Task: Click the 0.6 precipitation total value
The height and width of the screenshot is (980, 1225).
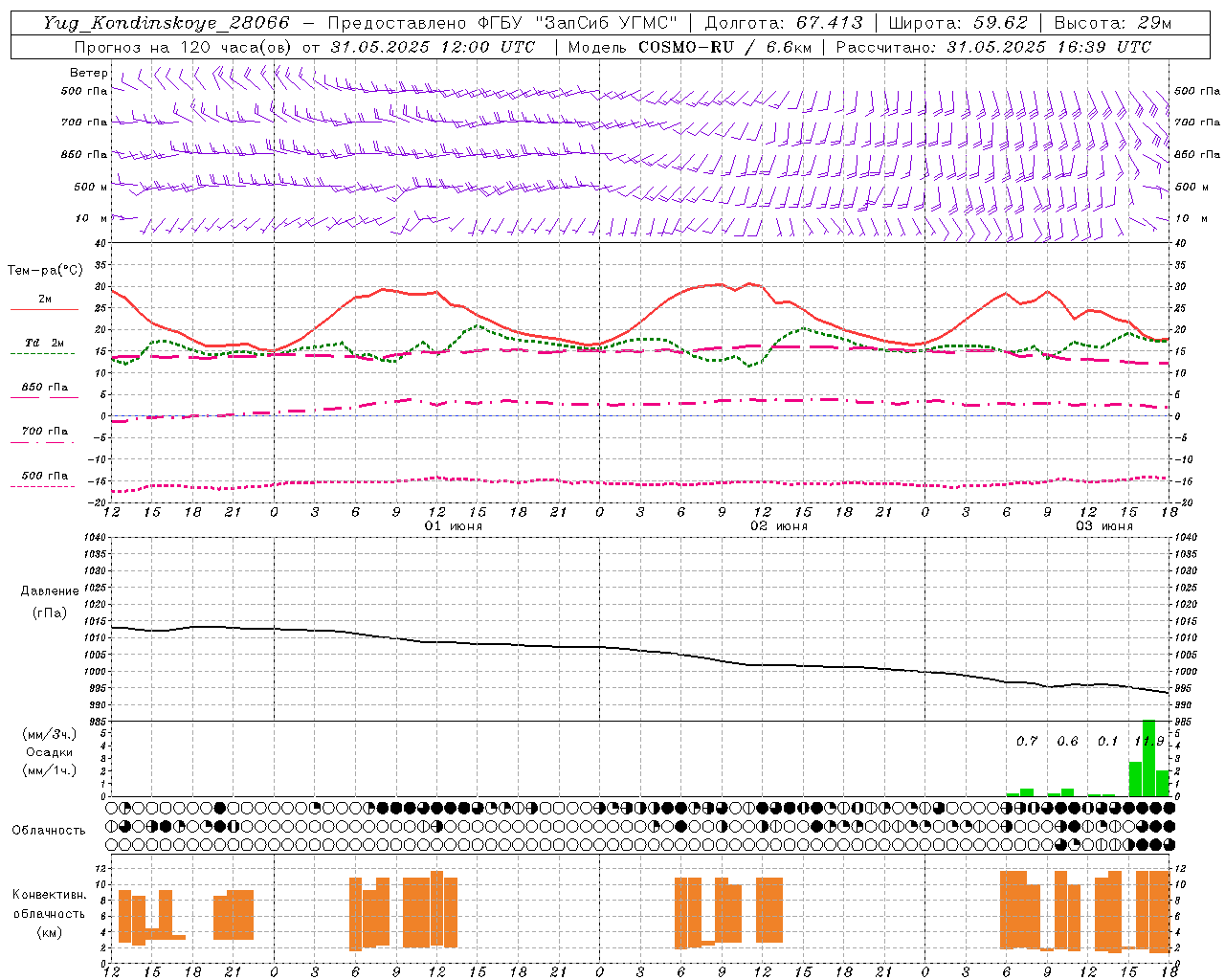Action: (1067, 741)
